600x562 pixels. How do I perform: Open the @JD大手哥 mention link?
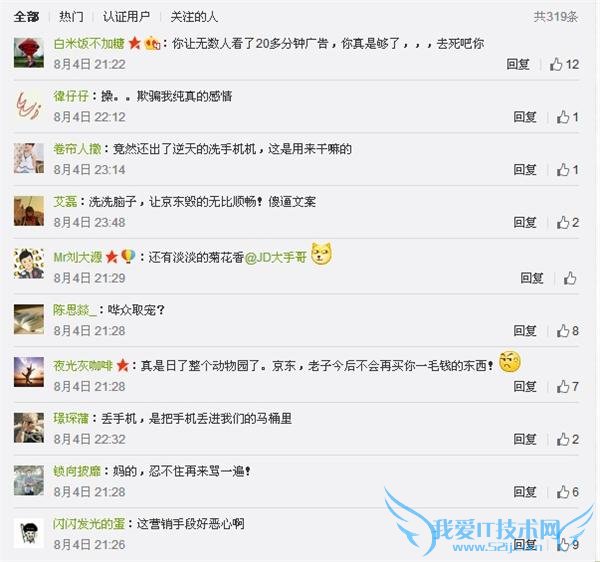coord(276,257)
